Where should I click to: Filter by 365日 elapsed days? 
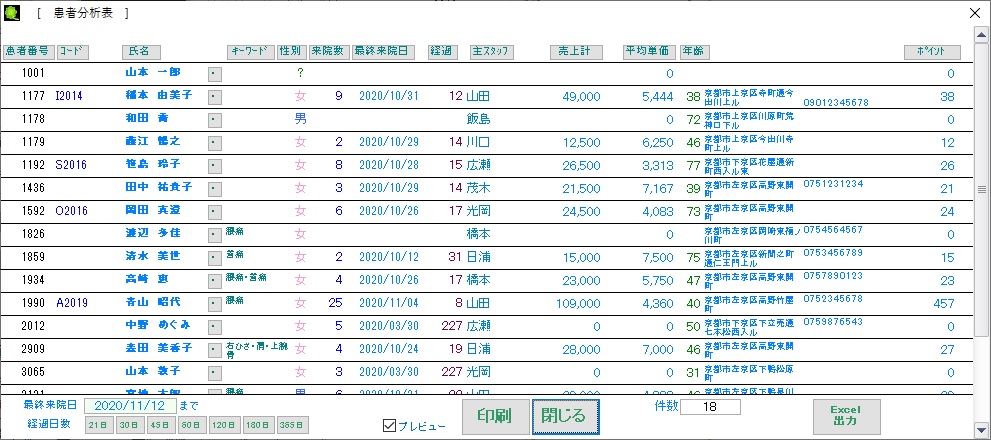pyautogui.click(x=293, y=425)
